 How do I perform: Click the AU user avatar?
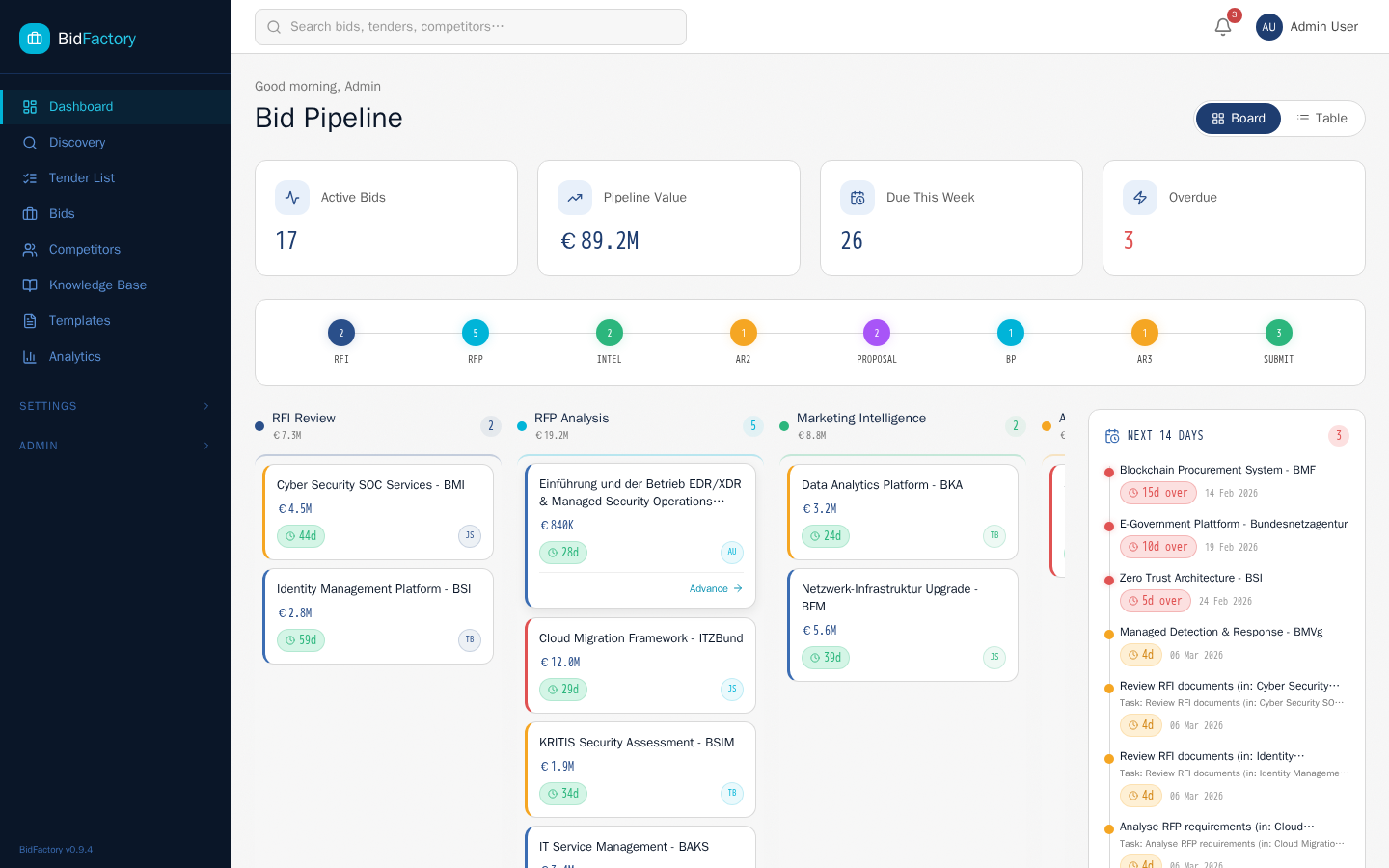pyautogui.click(x=1269, y=27)
